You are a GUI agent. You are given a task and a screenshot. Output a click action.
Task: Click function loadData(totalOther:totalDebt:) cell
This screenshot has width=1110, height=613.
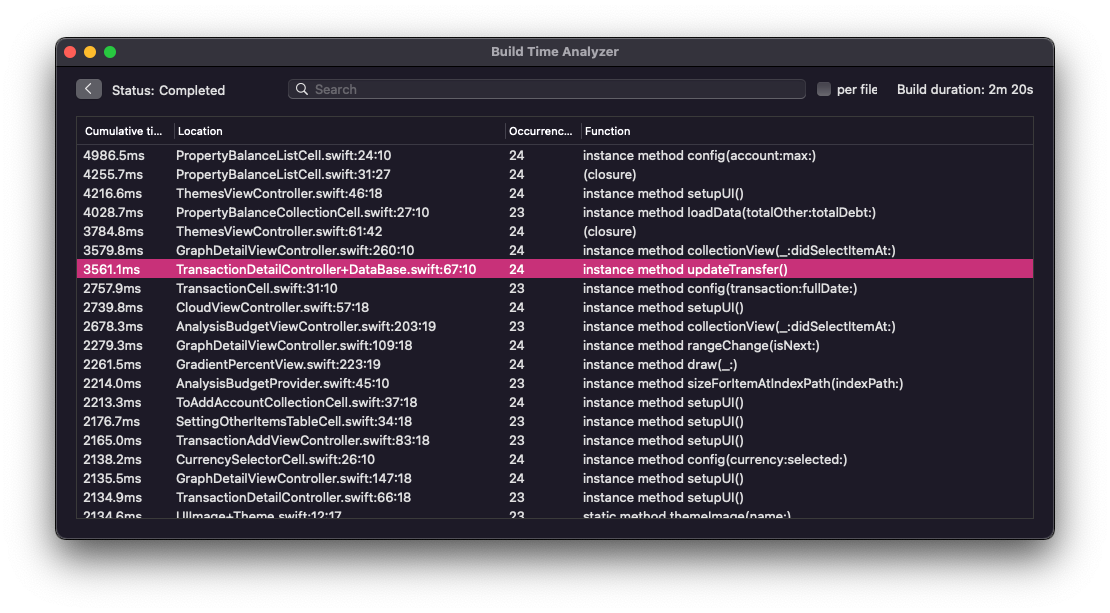(729, 212)
